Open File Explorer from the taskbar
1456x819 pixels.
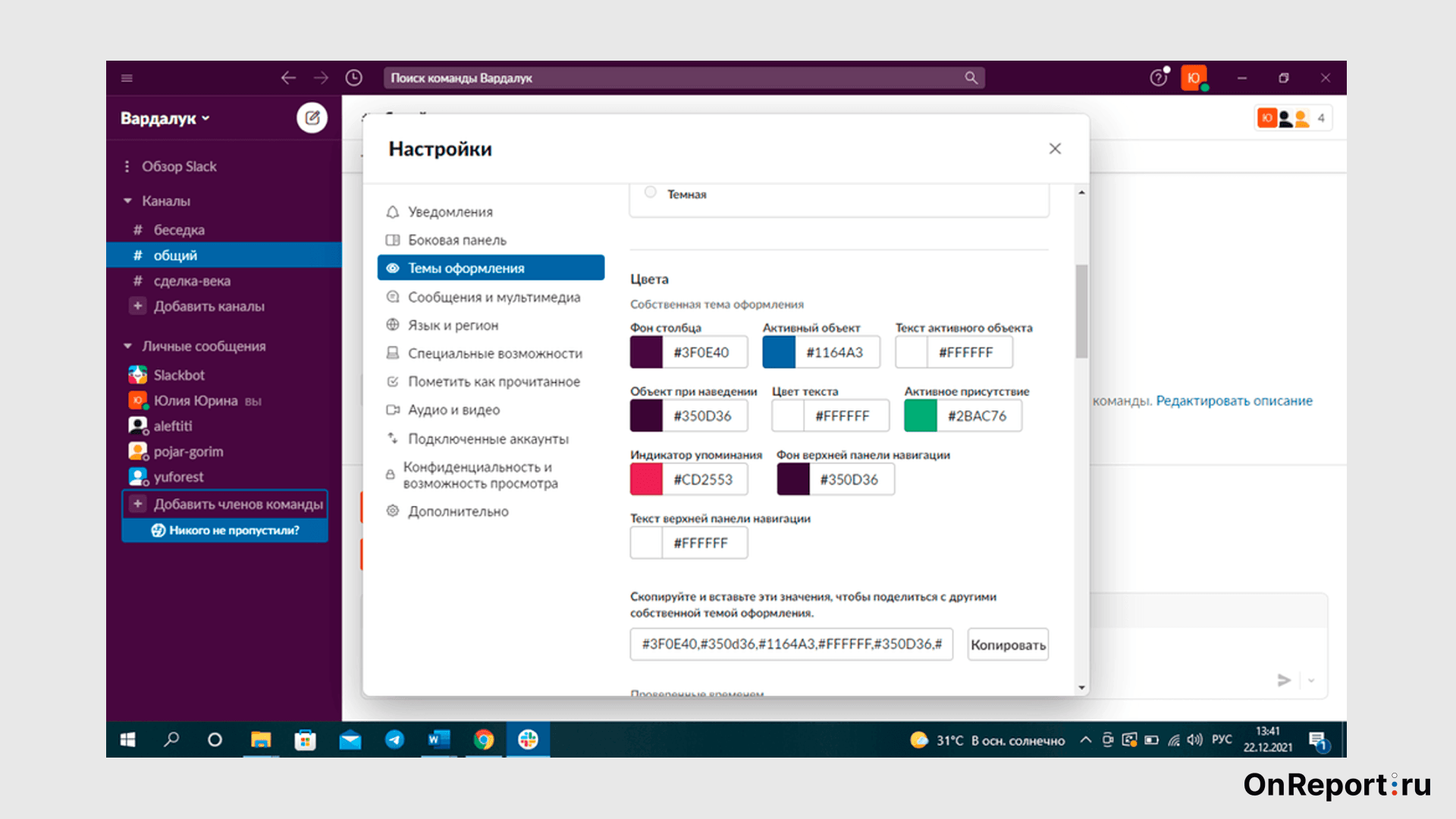click(x=261, y=739)
